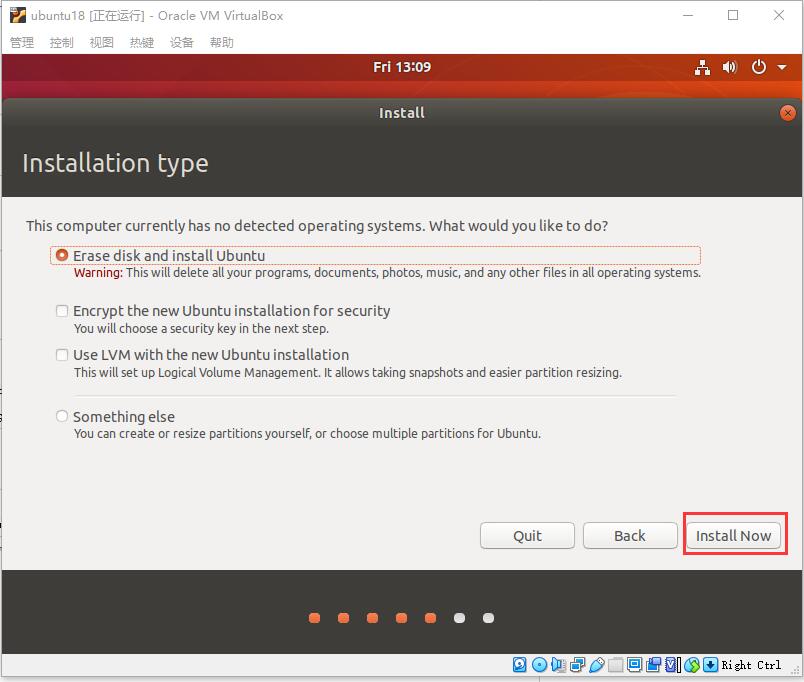Click the CPU virtualization status icon
This screenshot has width=804, height=682.
click(671, 665)
